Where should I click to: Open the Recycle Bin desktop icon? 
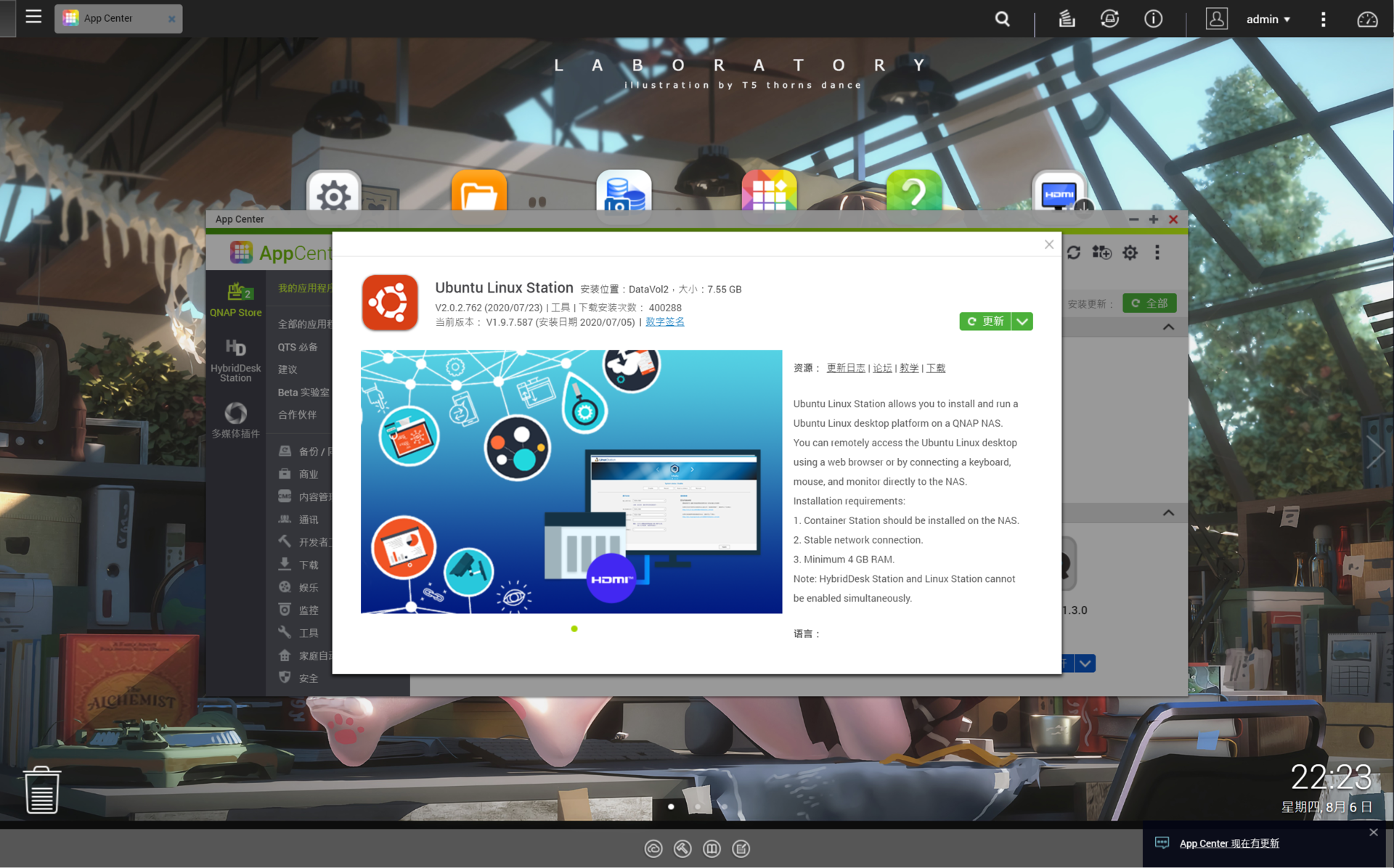41,790
